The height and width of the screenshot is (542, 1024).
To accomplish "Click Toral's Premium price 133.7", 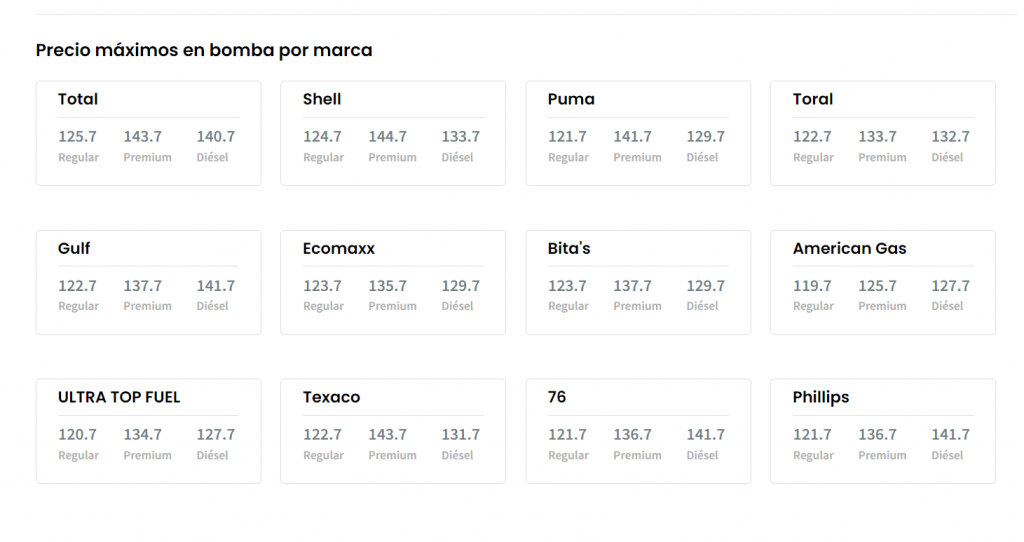I will (877, 137).
